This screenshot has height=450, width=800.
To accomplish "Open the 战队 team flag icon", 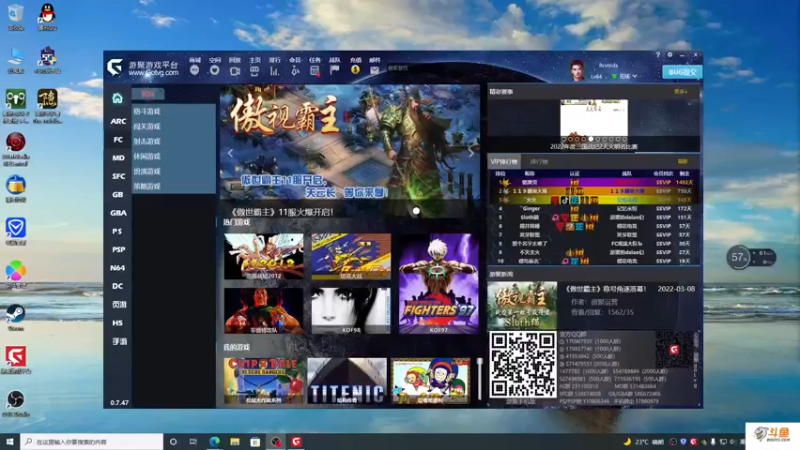I will 335,70.
